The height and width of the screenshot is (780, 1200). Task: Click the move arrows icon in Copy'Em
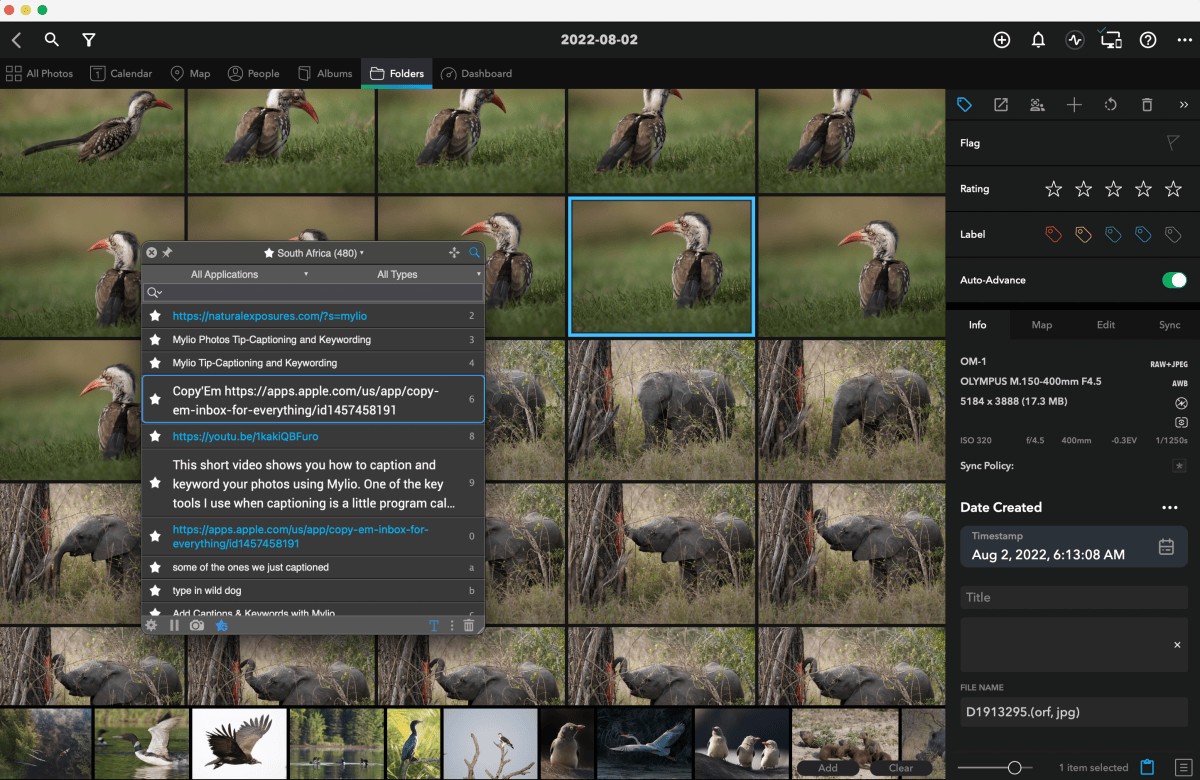pos(455,253)
